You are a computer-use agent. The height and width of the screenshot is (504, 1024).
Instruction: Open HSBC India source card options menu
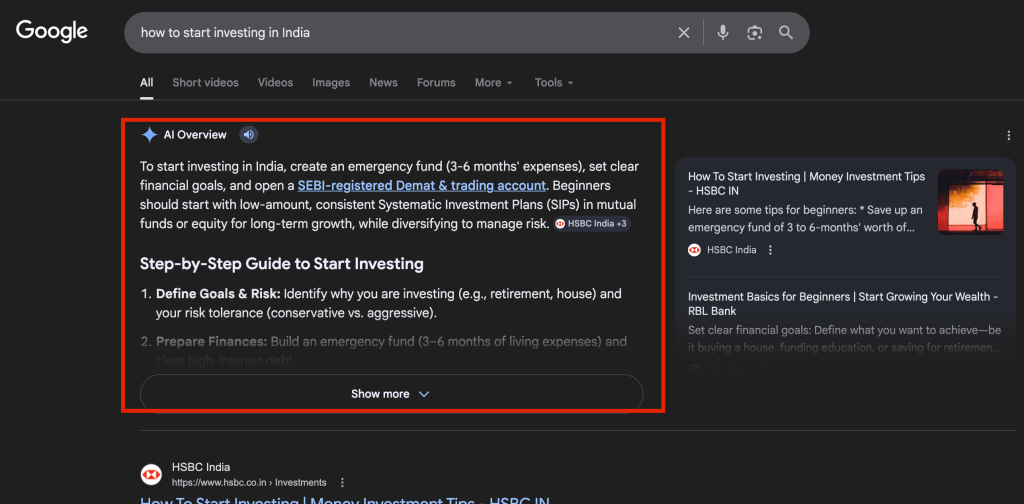[x=770, y=250]
